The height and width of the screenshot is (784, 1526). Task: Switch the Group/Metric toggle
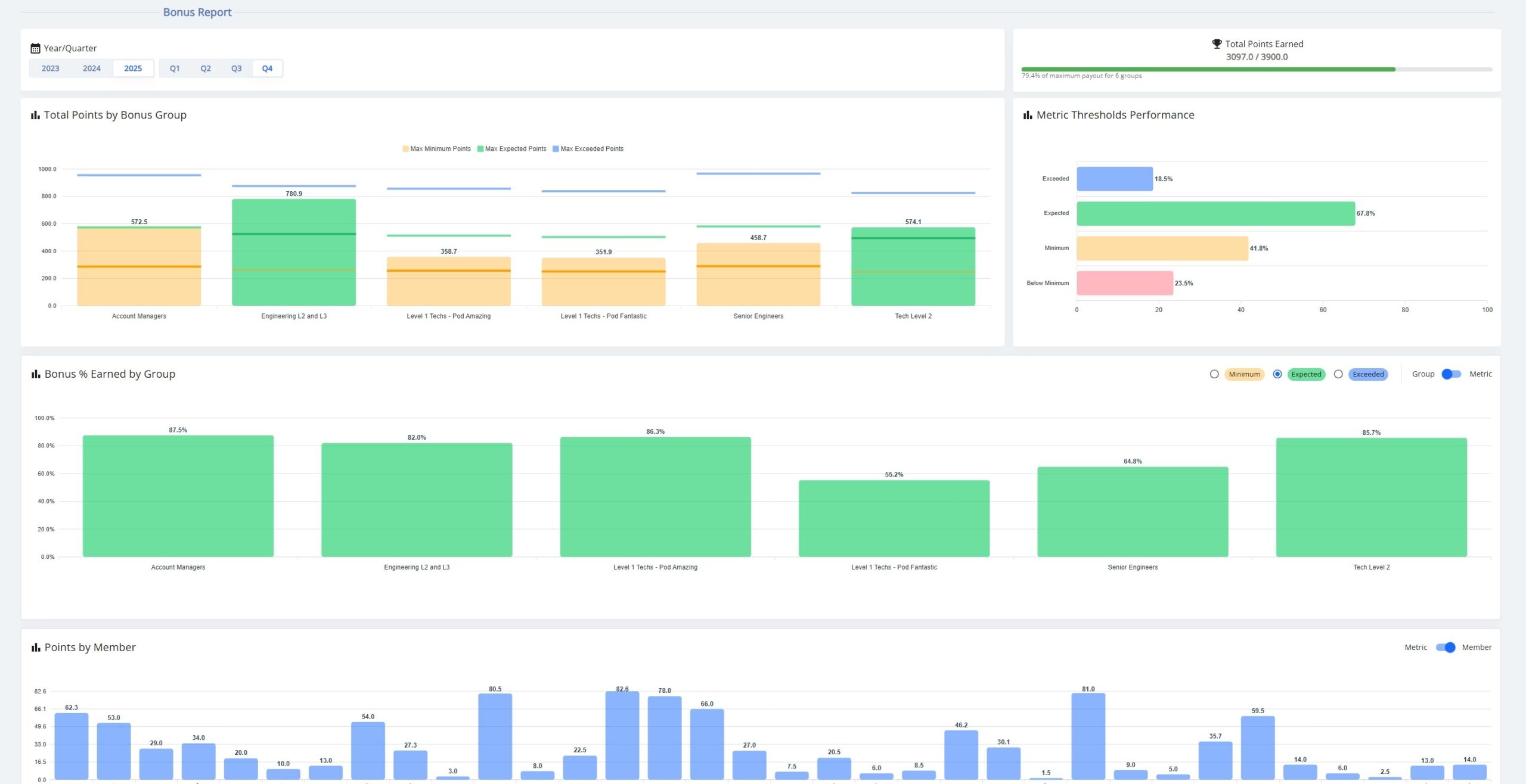pos(1451,374)
